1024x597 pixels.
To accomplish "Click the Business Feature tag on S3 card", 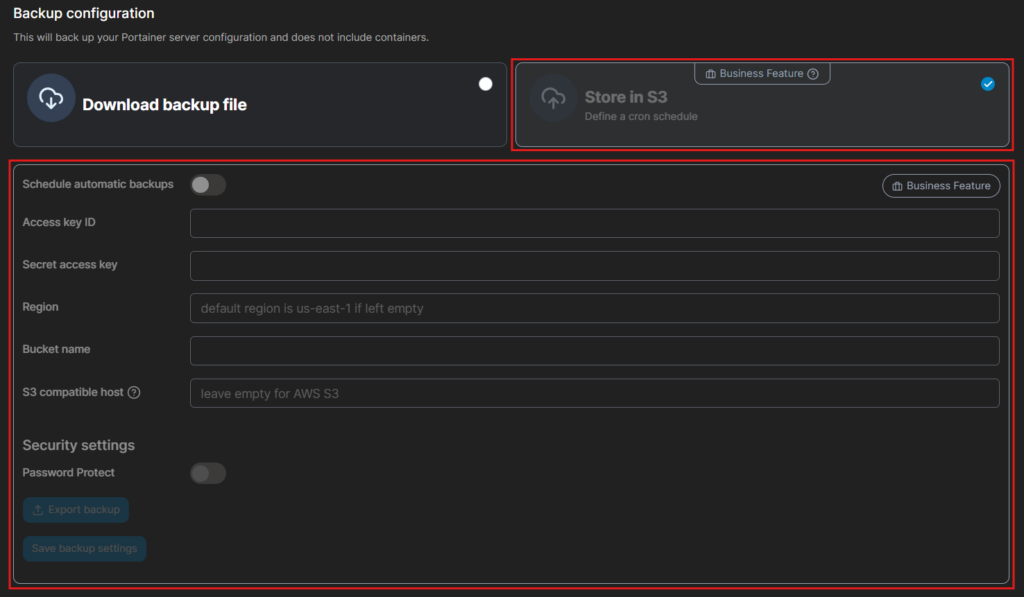I will click(762, 74).
